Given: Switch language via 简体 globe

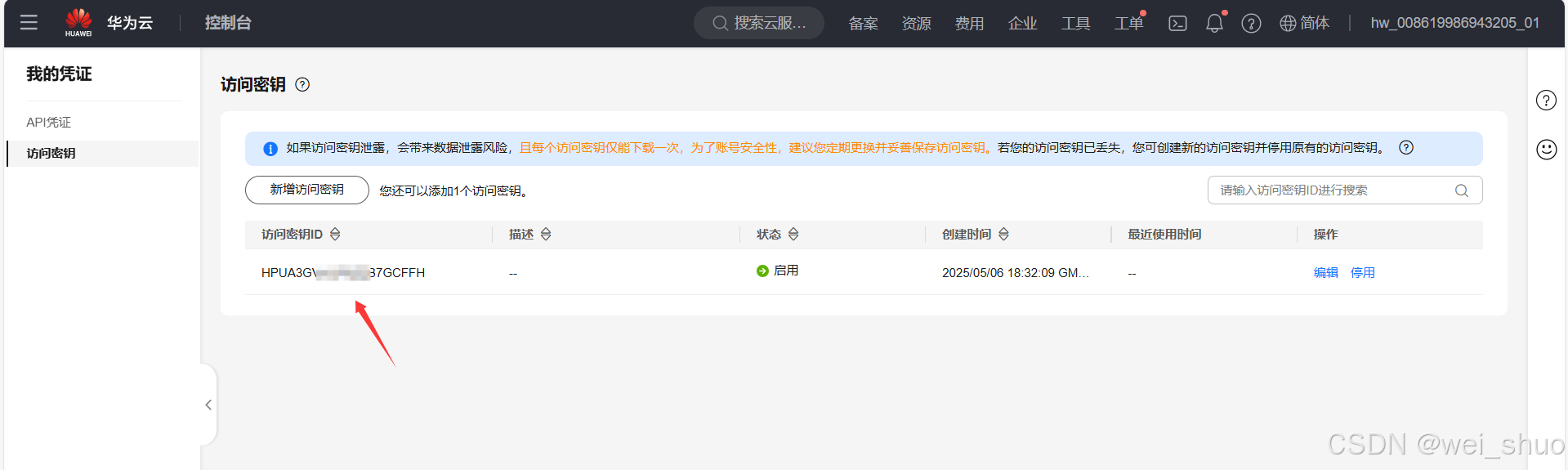Looking at the screenshot, I should tap(1304, 23).
